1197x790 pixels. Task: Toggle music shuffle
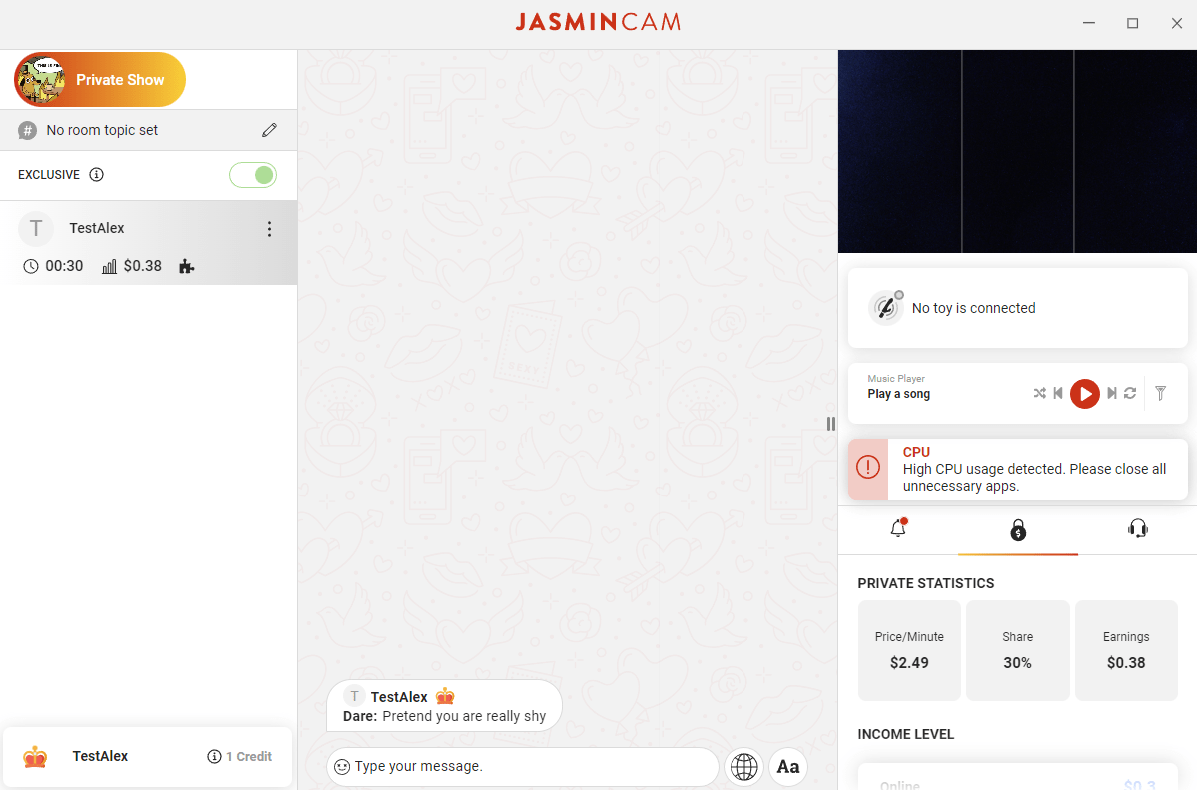[x=1040, y=393]
